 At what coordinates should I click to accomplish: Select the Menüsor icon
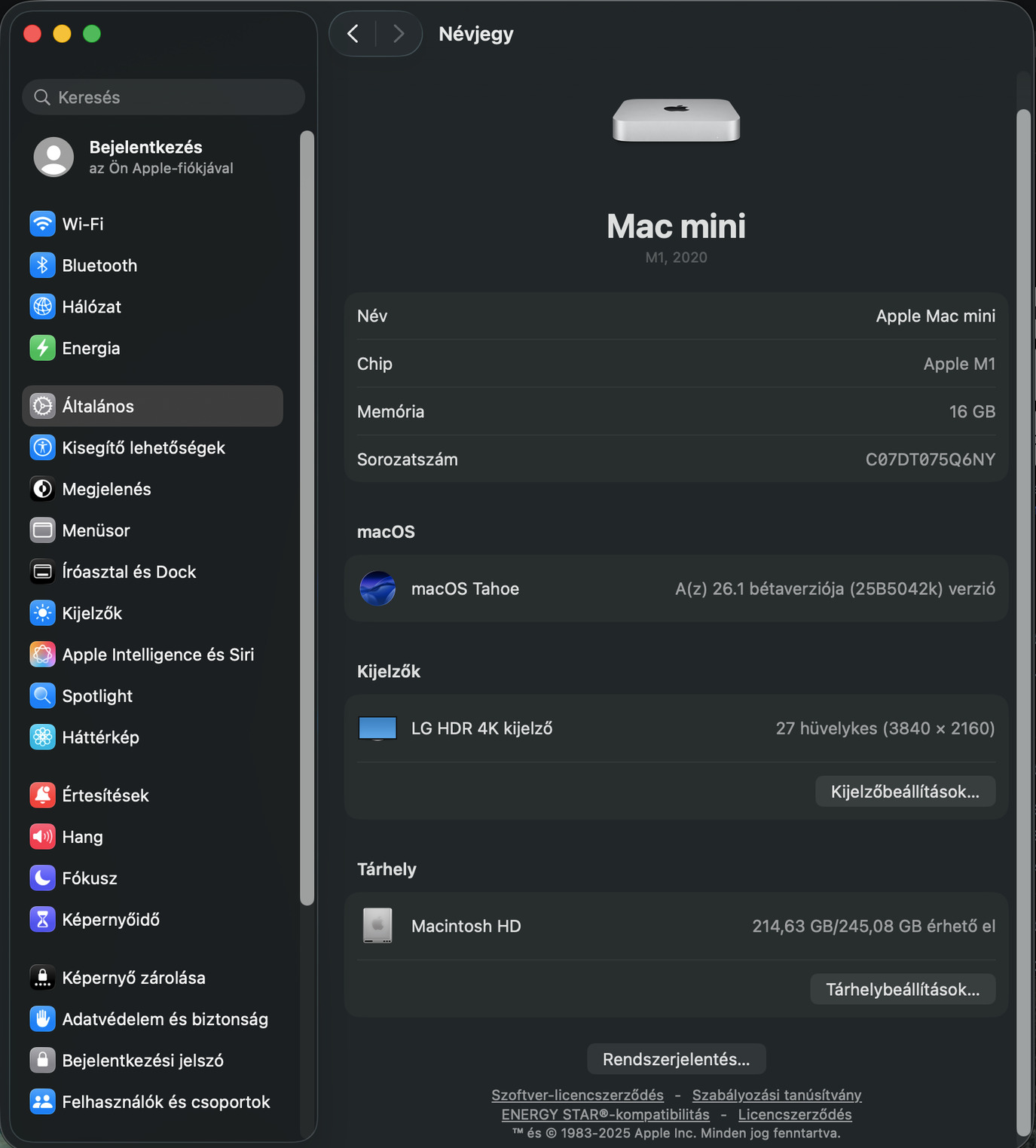[42, 530]
